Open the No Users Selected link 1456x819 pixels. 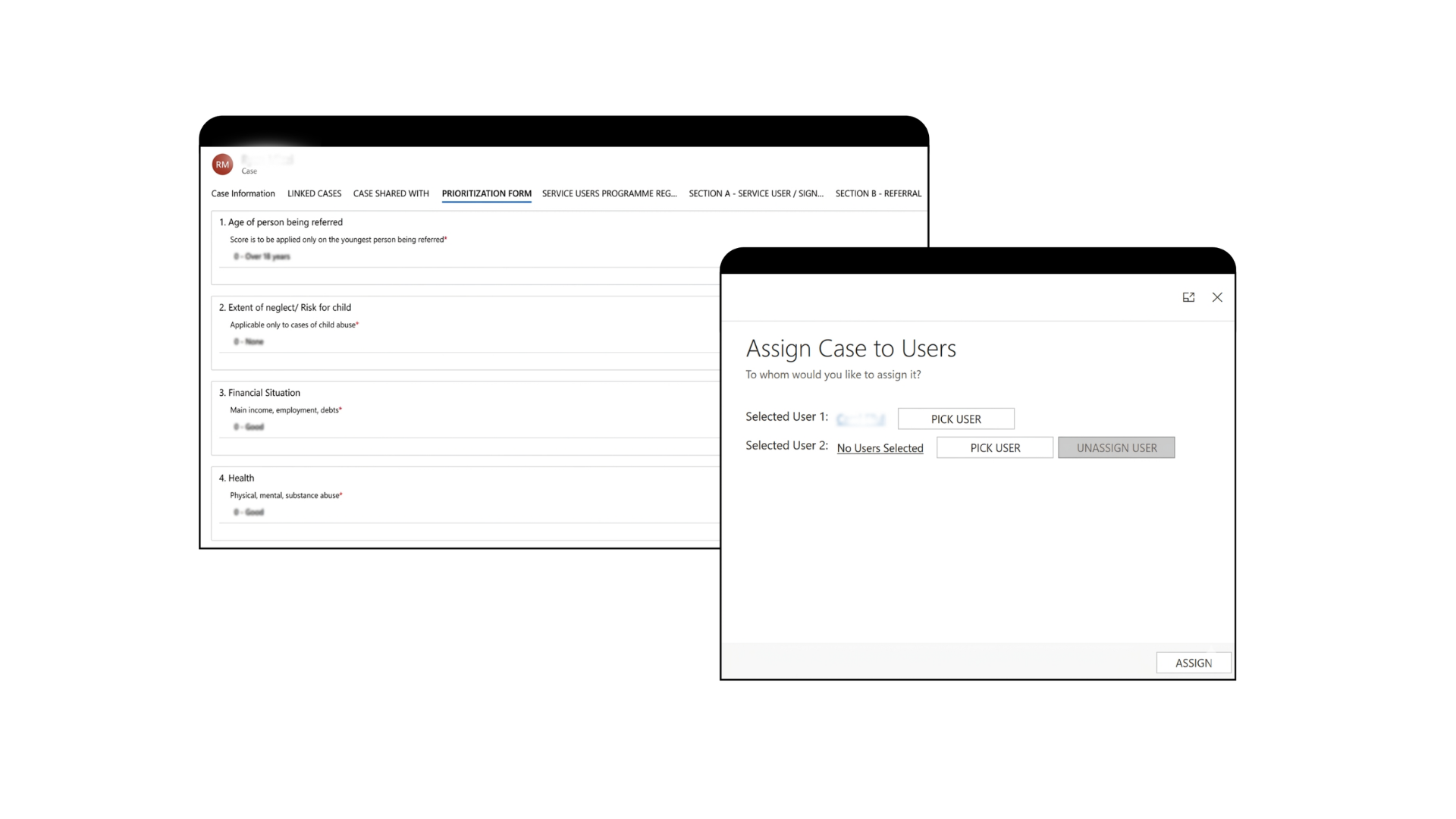pyautogui.click(x=880, y=448)
